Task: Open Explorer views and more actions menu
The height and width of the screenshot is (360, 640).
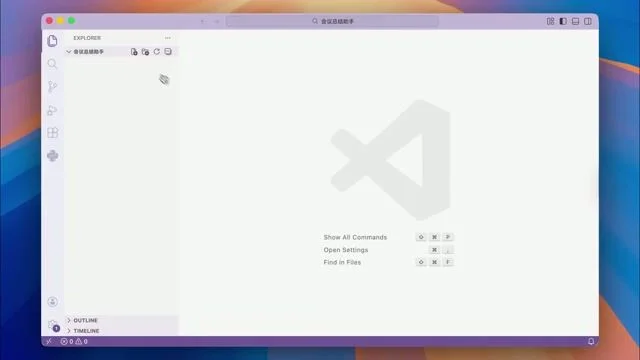Action: 168,38
